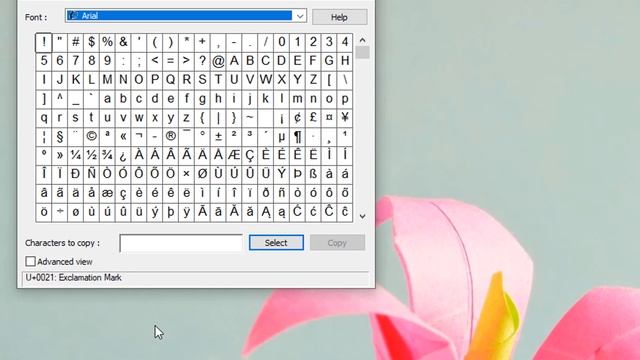Select the capital Æ ligature cell
Image resolution: width=640 pixels, height=360 pixels.
click(234, 155)
